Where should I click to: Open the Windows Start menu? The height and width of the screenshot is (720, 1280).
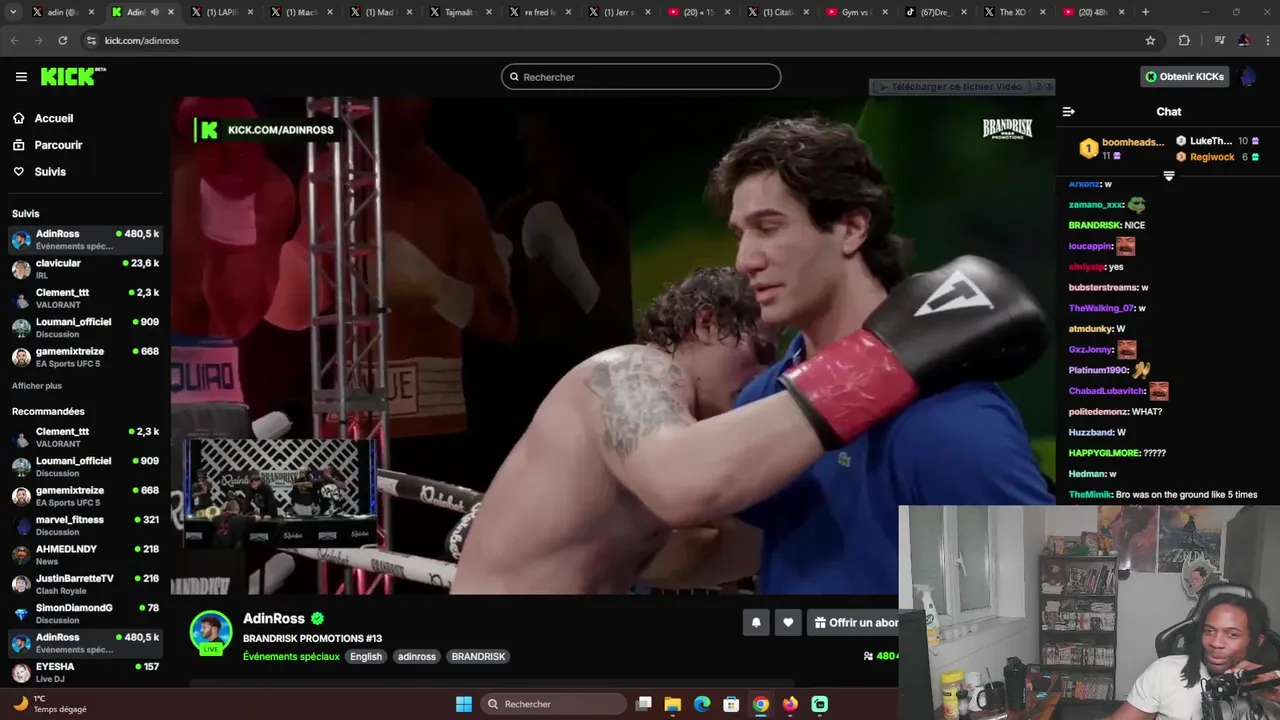(x=464, y=704)
